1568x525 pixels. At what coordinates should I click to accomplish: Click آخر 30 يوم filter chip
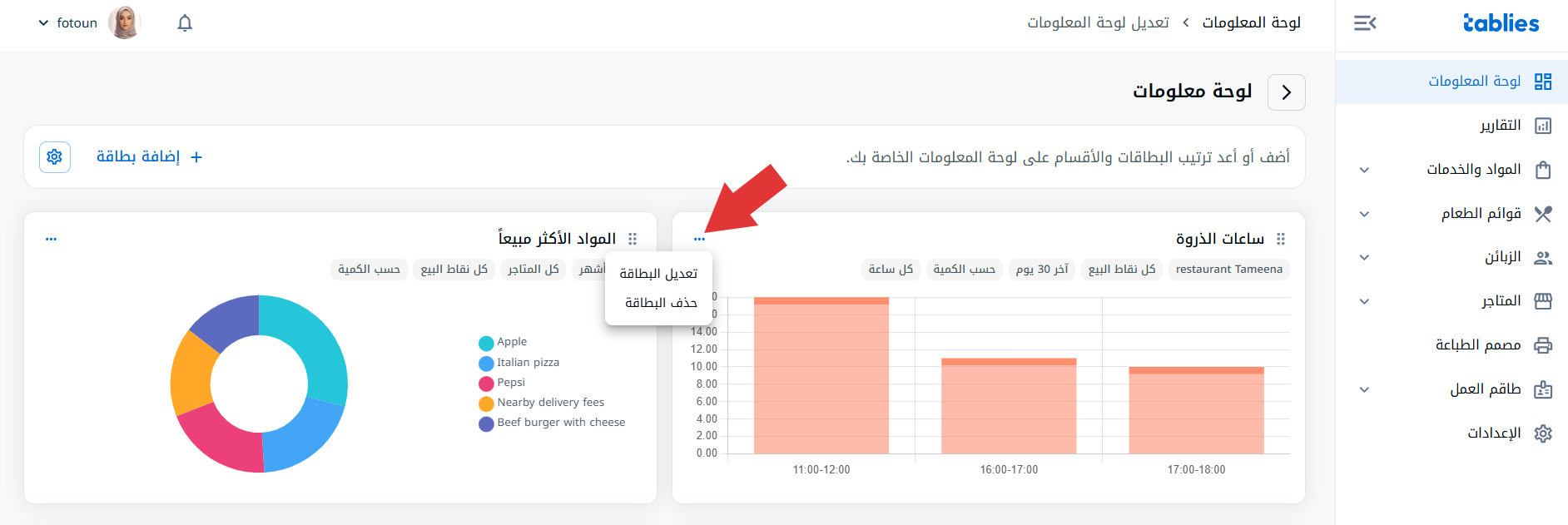click(x=1042, y=270)
